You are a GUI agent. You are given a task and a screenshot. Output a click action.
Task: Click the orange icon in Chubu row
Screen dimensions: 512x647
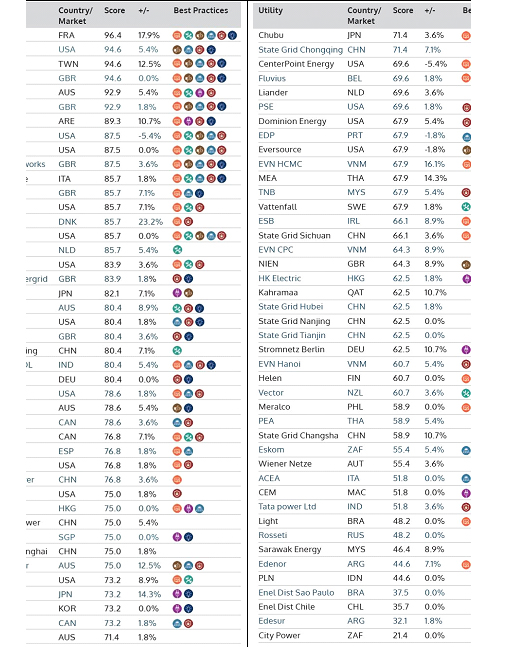(466, 36)
